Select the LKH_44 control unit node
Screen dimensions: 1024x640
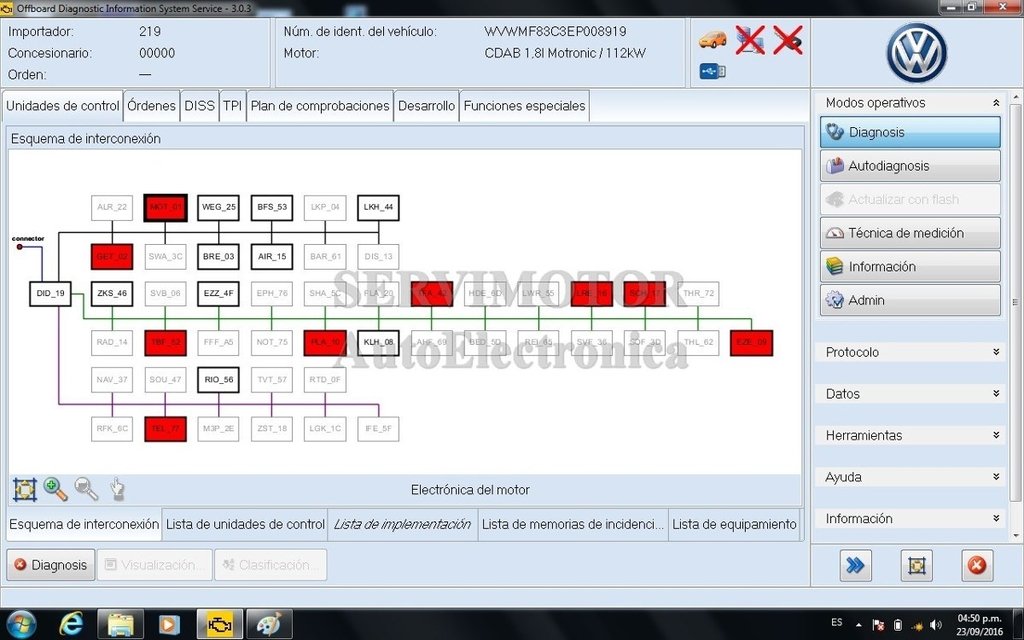click(x=379, y=208)
